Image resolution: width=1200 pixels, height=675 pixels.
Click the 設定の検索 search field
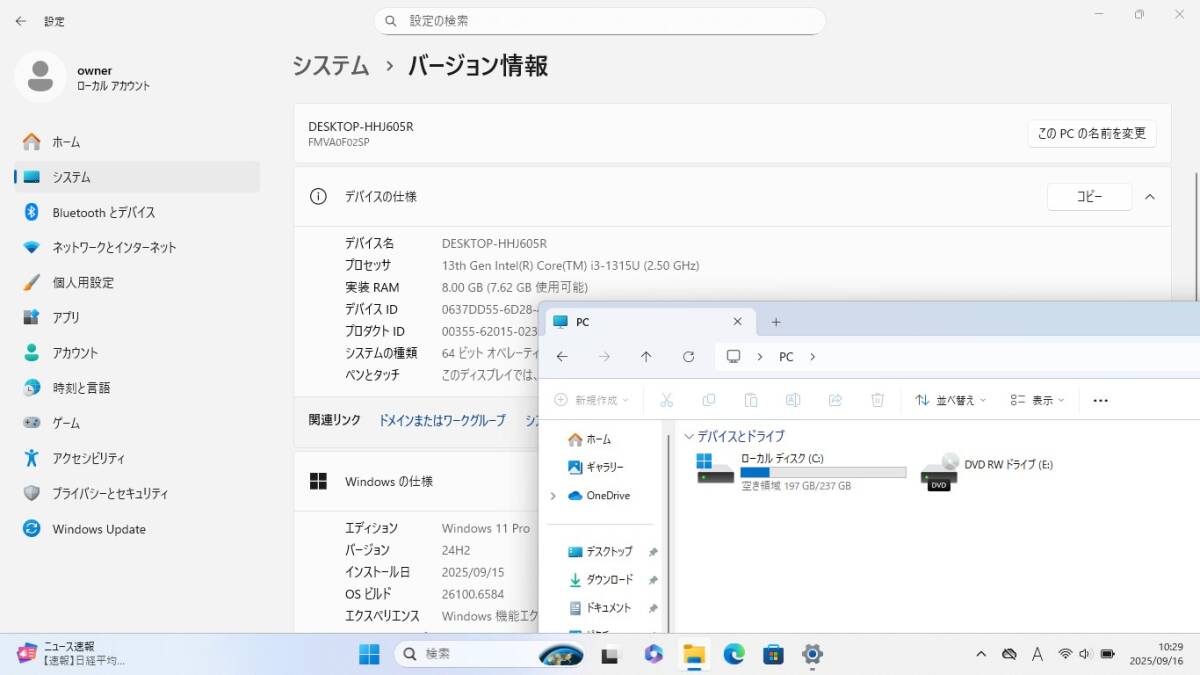[600, 20]
